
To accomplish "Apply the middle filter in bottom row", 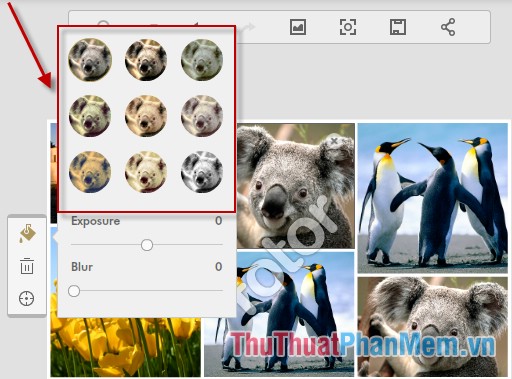I will (146, 172).
